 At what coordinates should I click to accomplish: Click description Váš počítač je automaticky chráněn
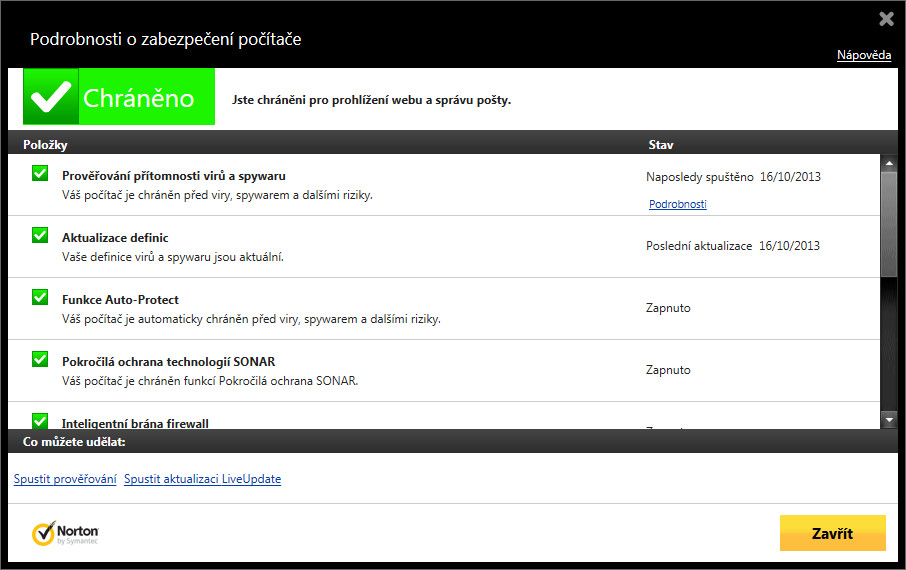(251, 319)
